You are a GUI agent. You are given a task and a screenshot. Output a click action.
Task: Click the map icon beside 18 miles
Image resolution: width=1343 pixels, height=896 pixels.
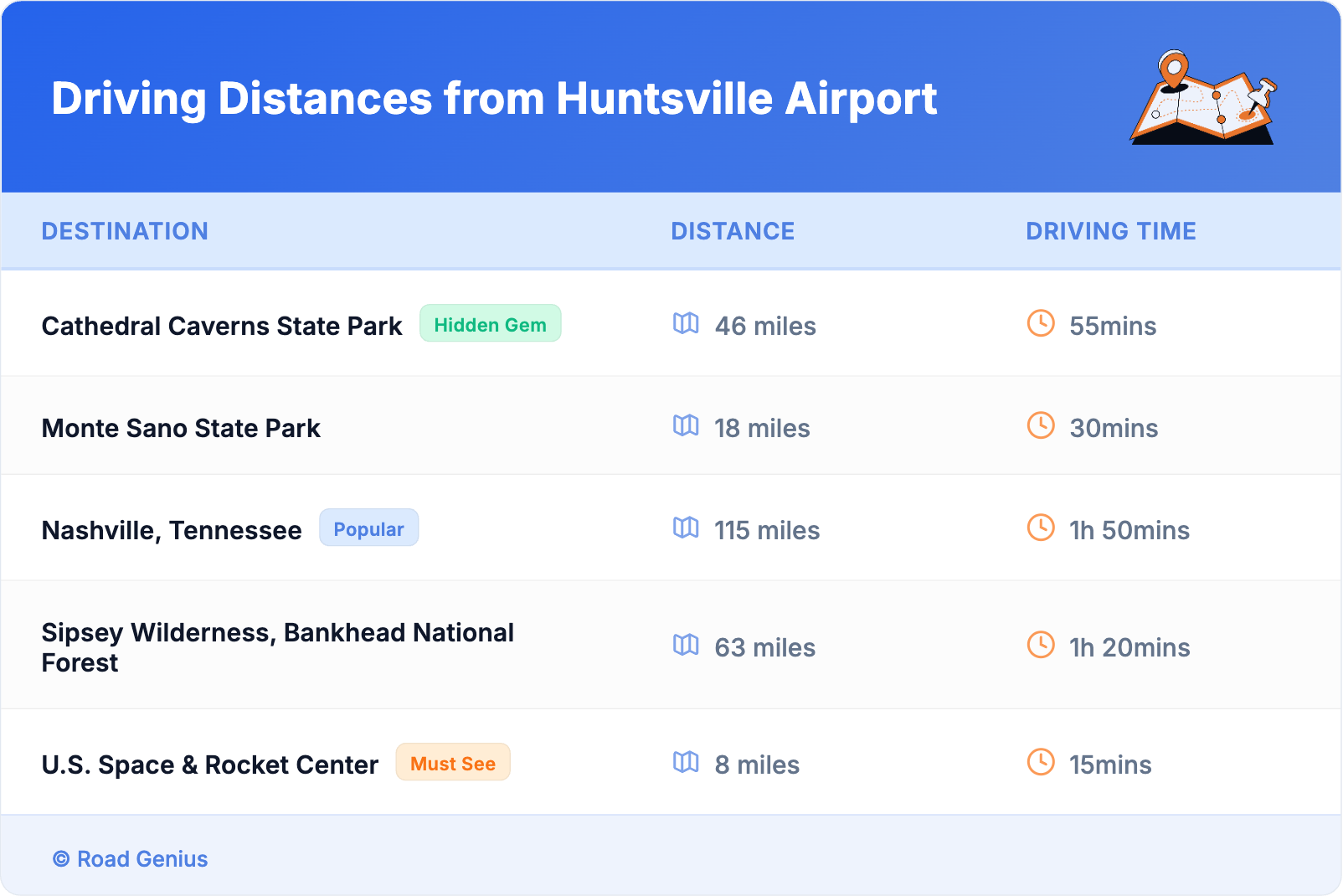click(686, 425)
